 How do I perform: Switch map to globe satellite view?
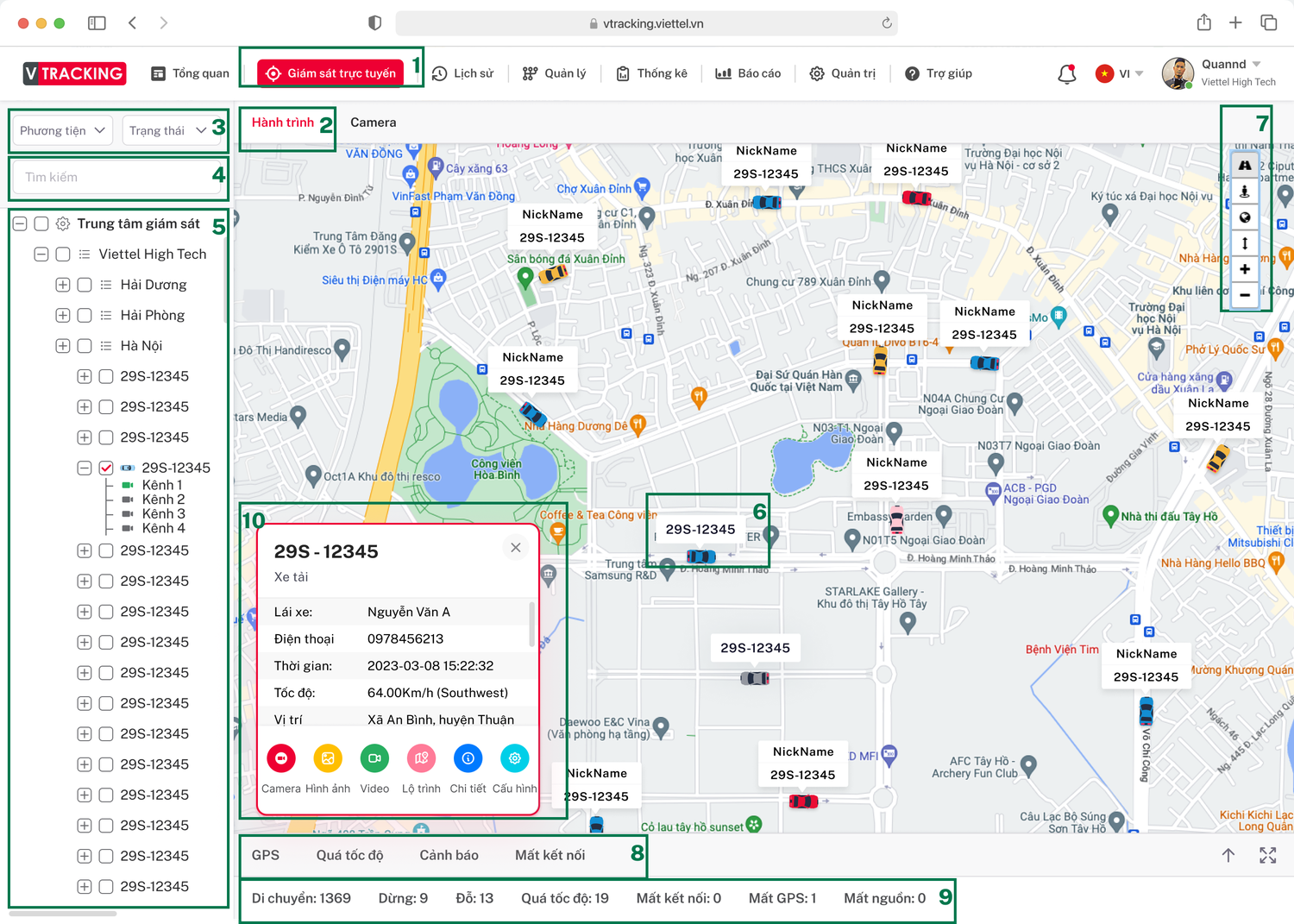(x=1245, y=217)
